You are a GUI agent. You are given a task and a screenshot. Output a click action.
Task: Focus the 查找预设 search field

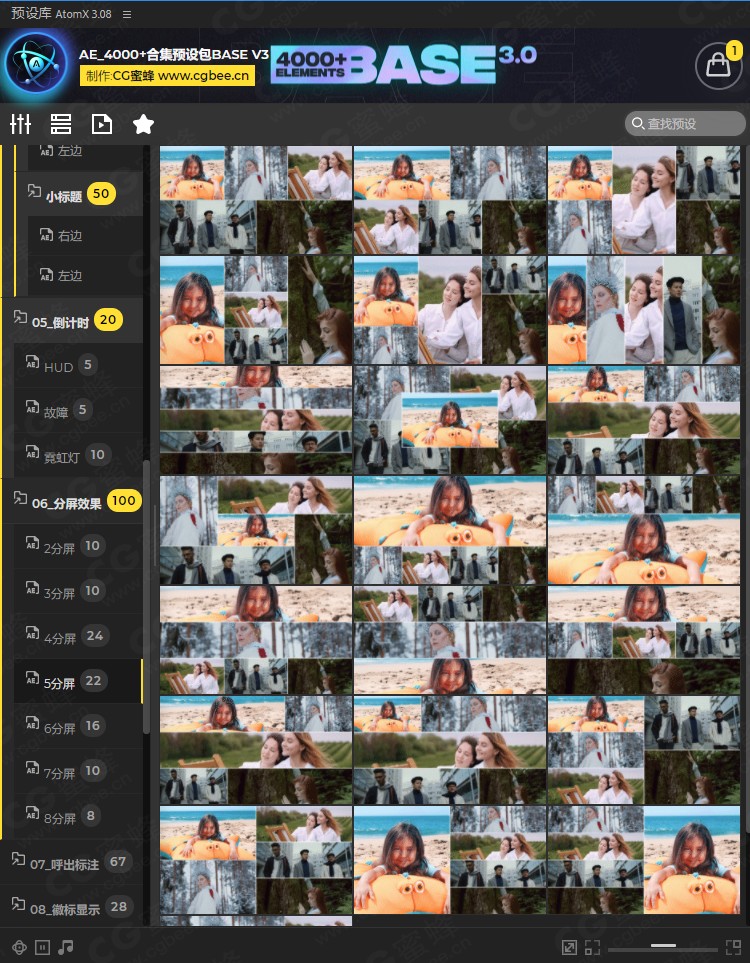click(686, 123)
